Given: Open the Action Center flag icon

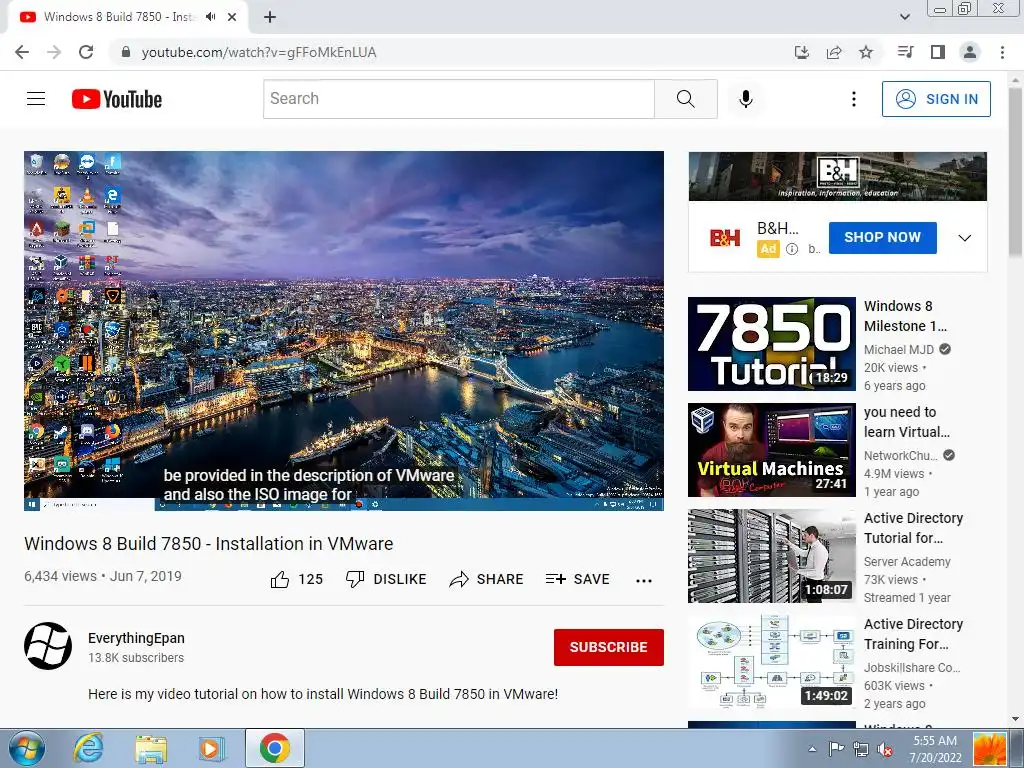Looking at the screenshot, I should [836, 749].
